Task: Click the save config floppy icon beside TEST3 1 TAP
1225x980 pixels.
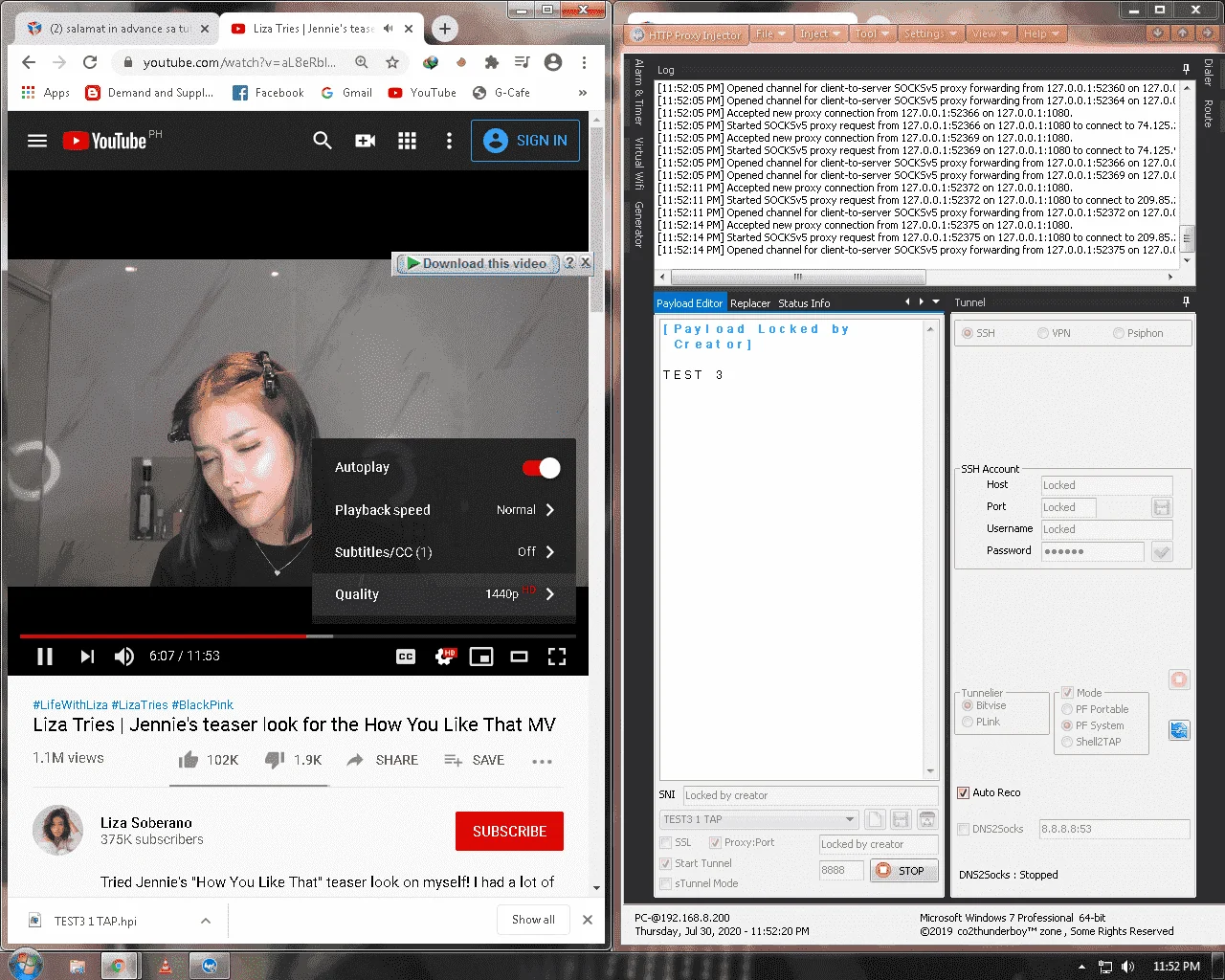Action: (901, 819)
